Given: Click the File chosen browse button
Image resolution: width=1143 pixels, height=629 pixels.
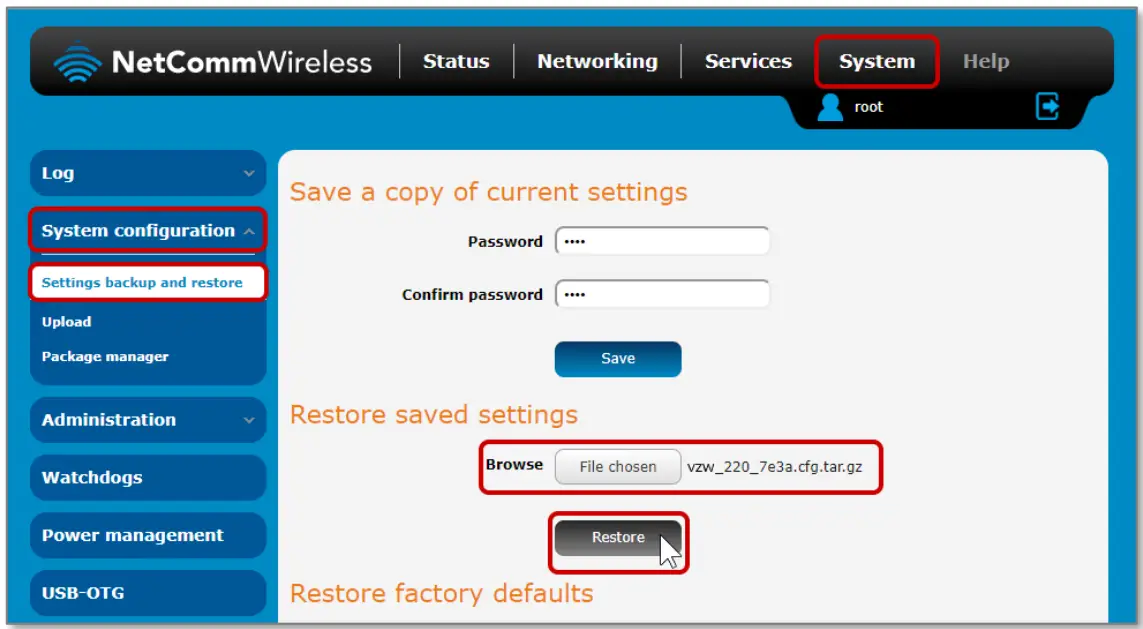Looking at the screenshot, I should (x=618, y=466).
